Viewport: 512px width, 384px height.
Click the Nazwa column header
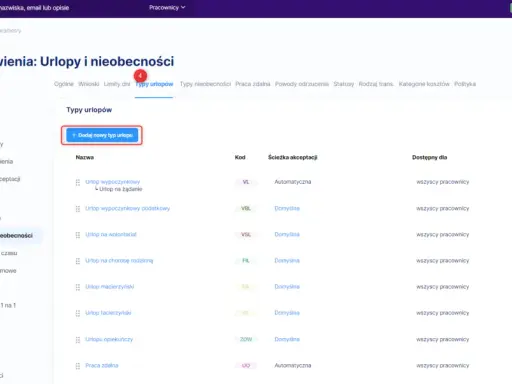pos(85,157)
